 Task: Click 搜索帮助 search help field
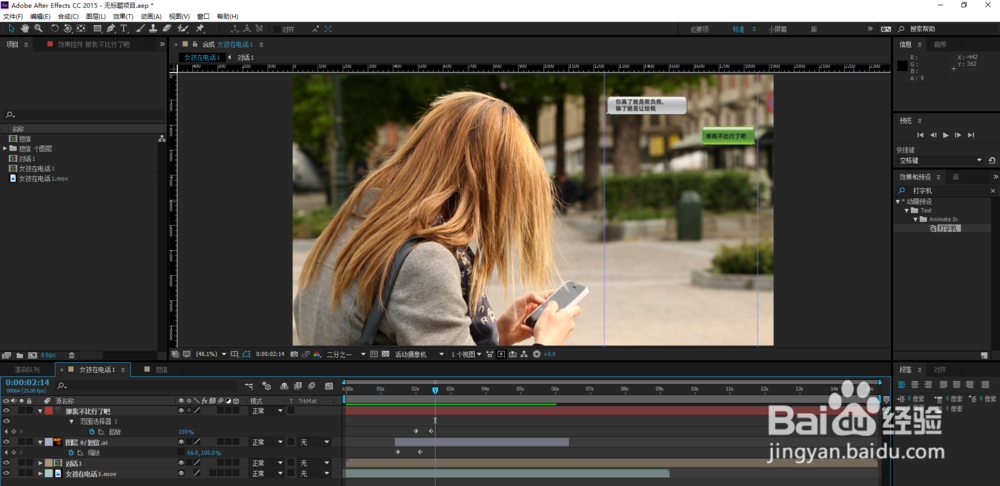coord(948,29)
